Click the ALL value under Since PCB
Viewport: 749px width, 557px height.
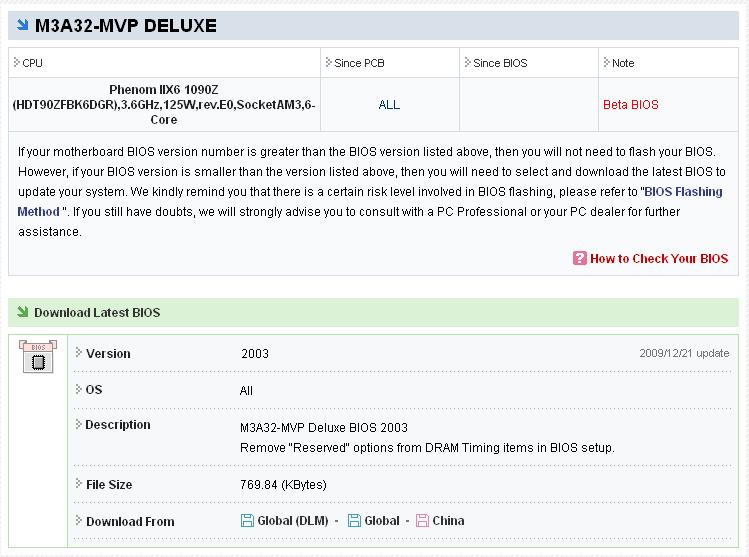[x=389, y=105]
